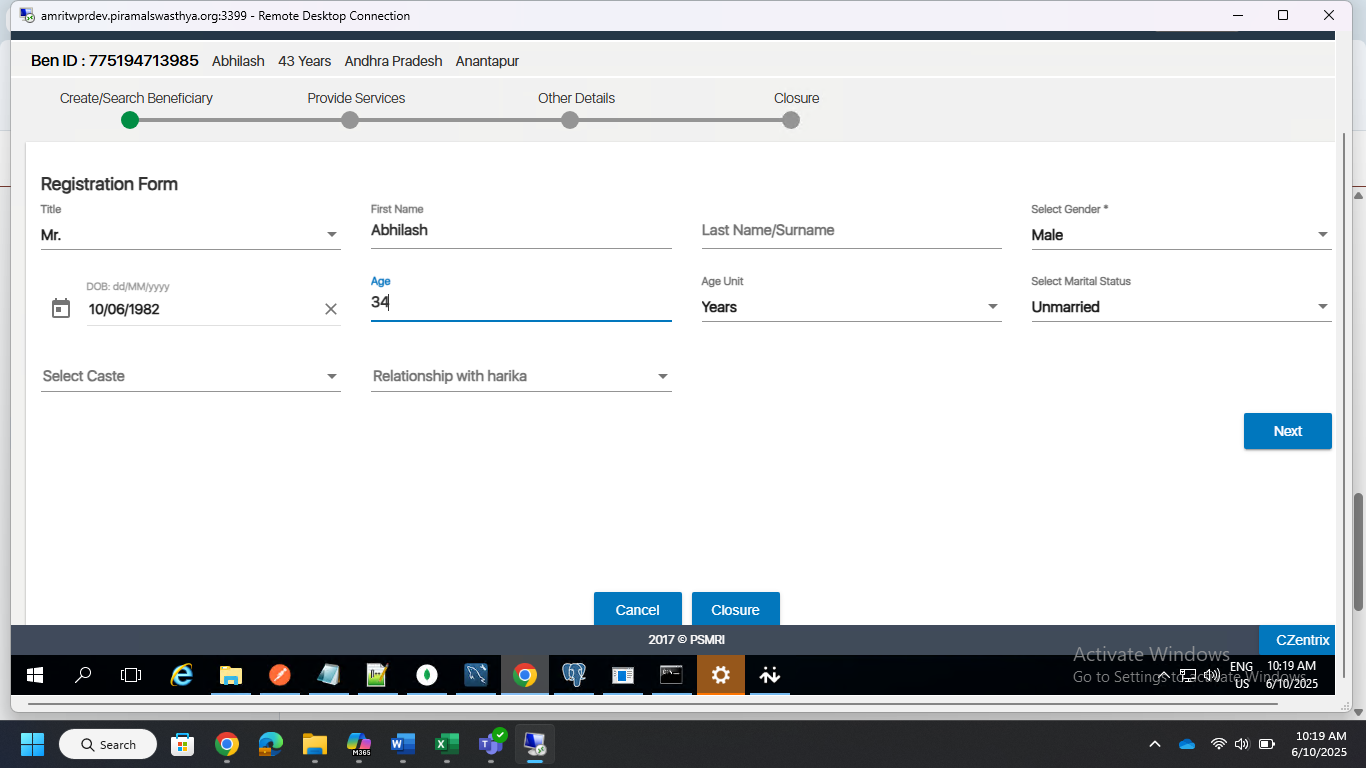Click the remote taskbar search magnifier
Image resolution: width=1366 pixels, height=768 pixels.
click(83, 675)
